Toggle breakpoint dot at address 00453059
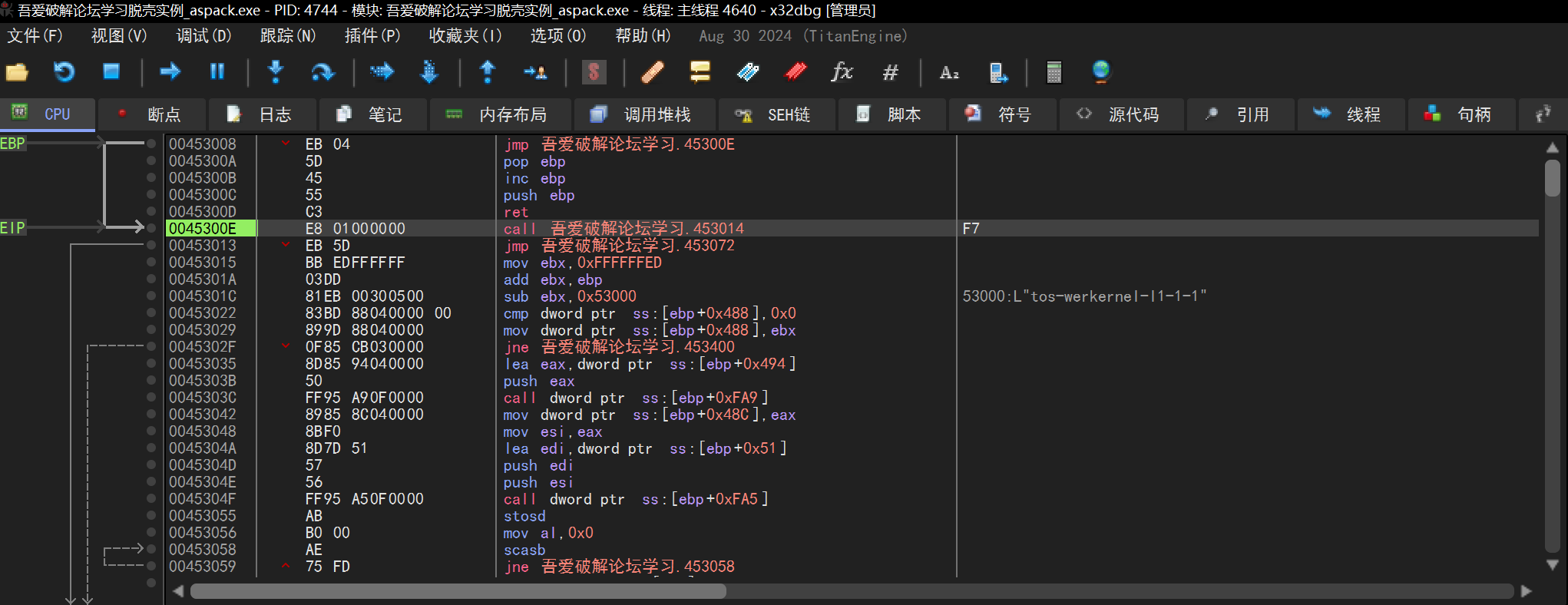 (x=151, y=567)
